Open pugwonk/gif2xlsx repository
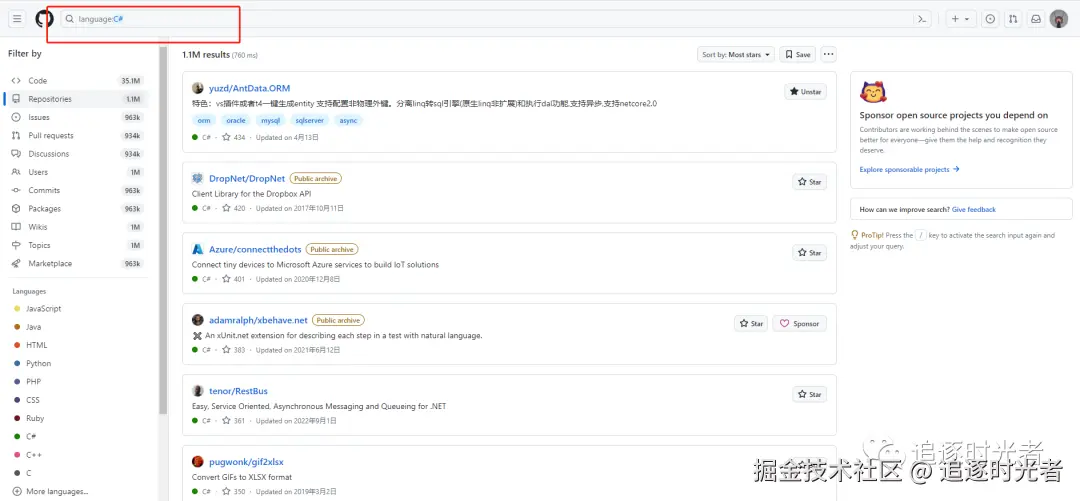 [246, 462]
